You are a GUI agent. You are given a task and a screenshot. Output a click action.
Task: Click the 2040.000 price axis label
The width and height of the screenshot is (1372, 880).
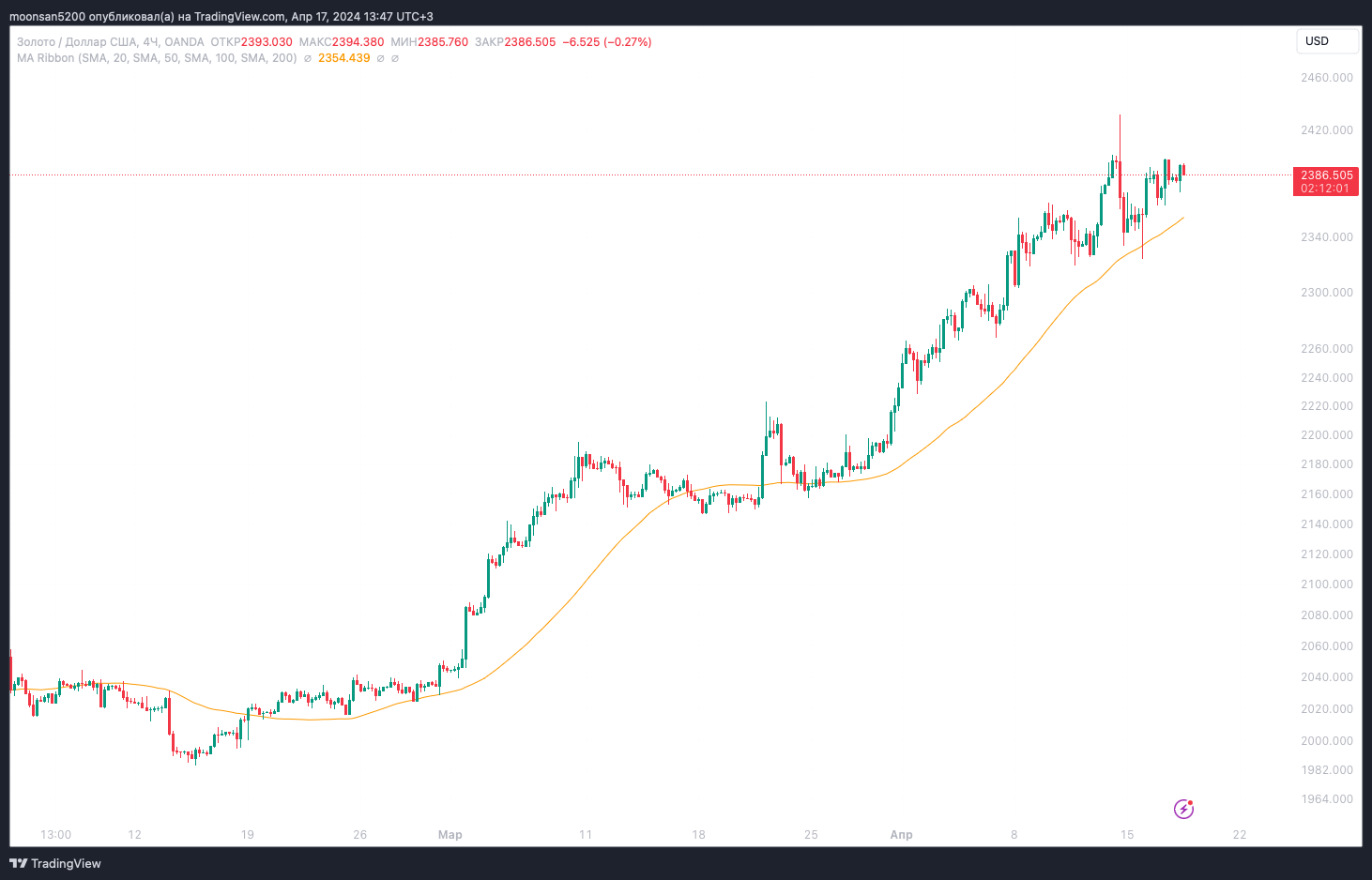(1327, 677)
